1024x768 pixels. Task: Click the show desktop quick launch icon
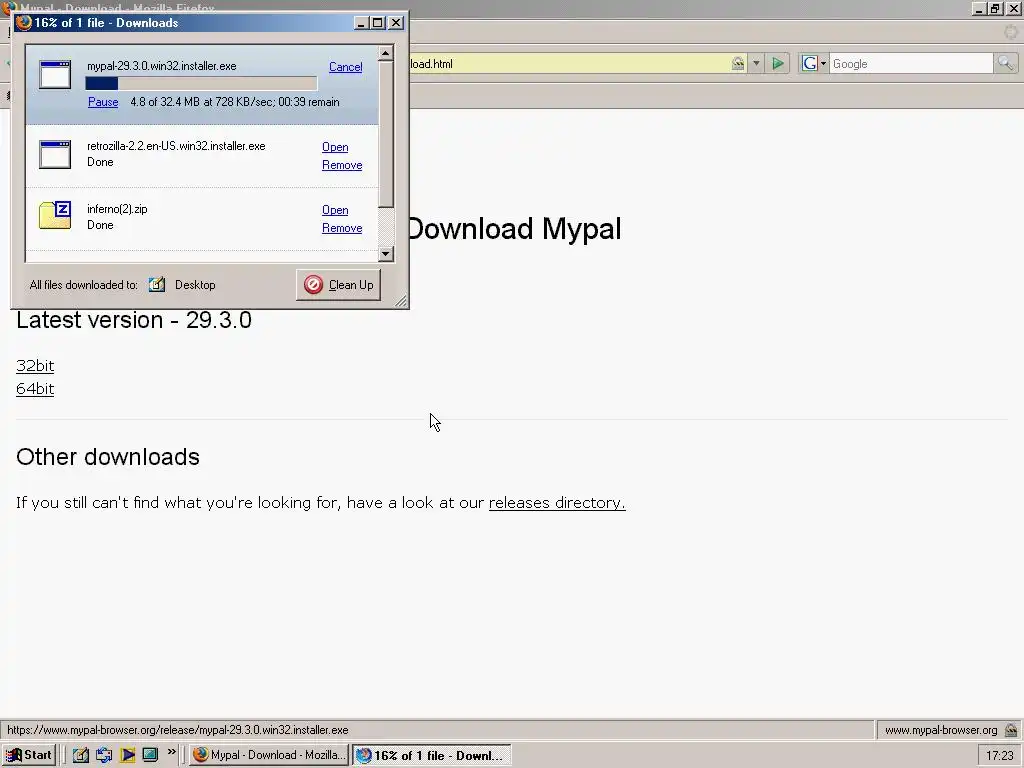150,755
